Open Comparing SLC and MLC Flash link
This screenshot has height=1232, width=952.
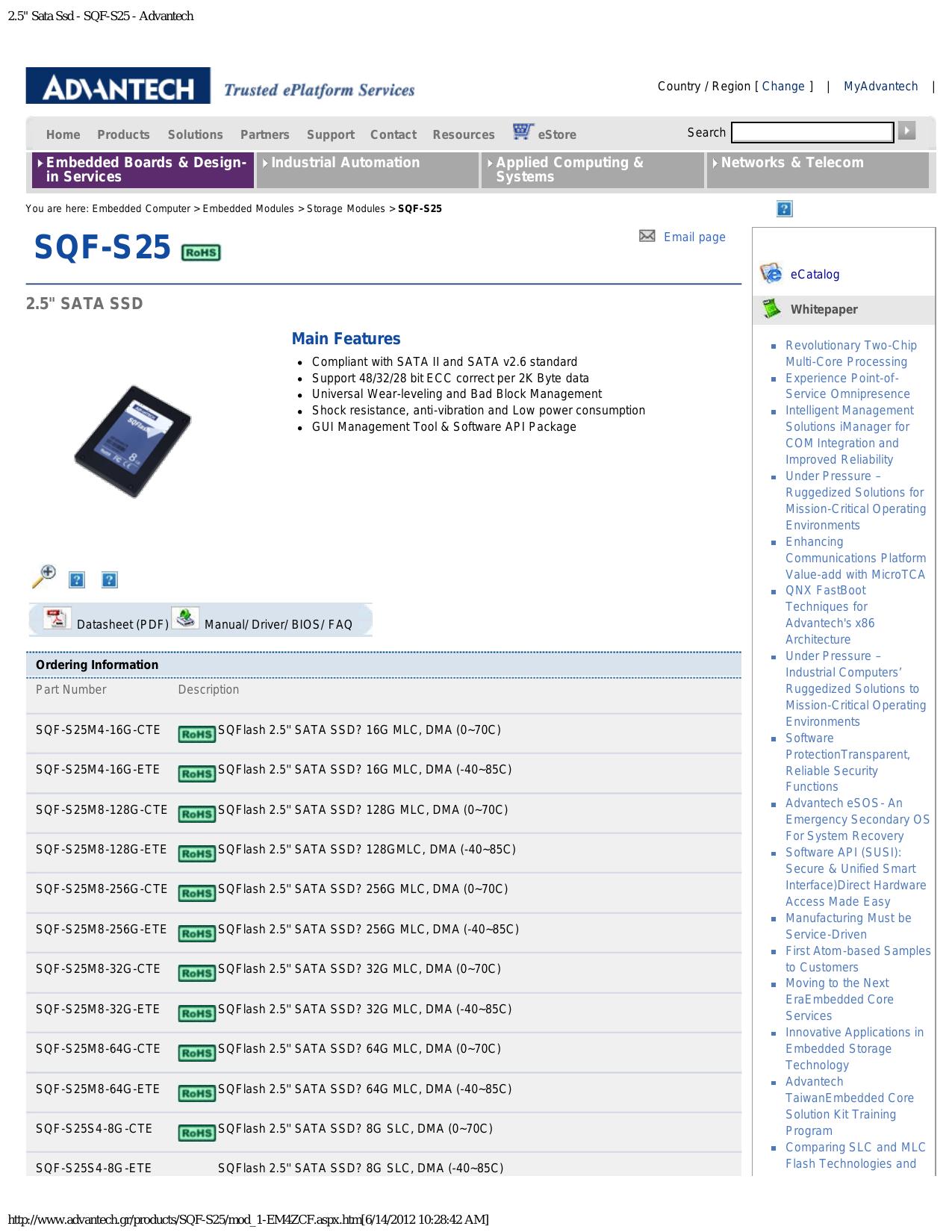tap(855, 1155)
